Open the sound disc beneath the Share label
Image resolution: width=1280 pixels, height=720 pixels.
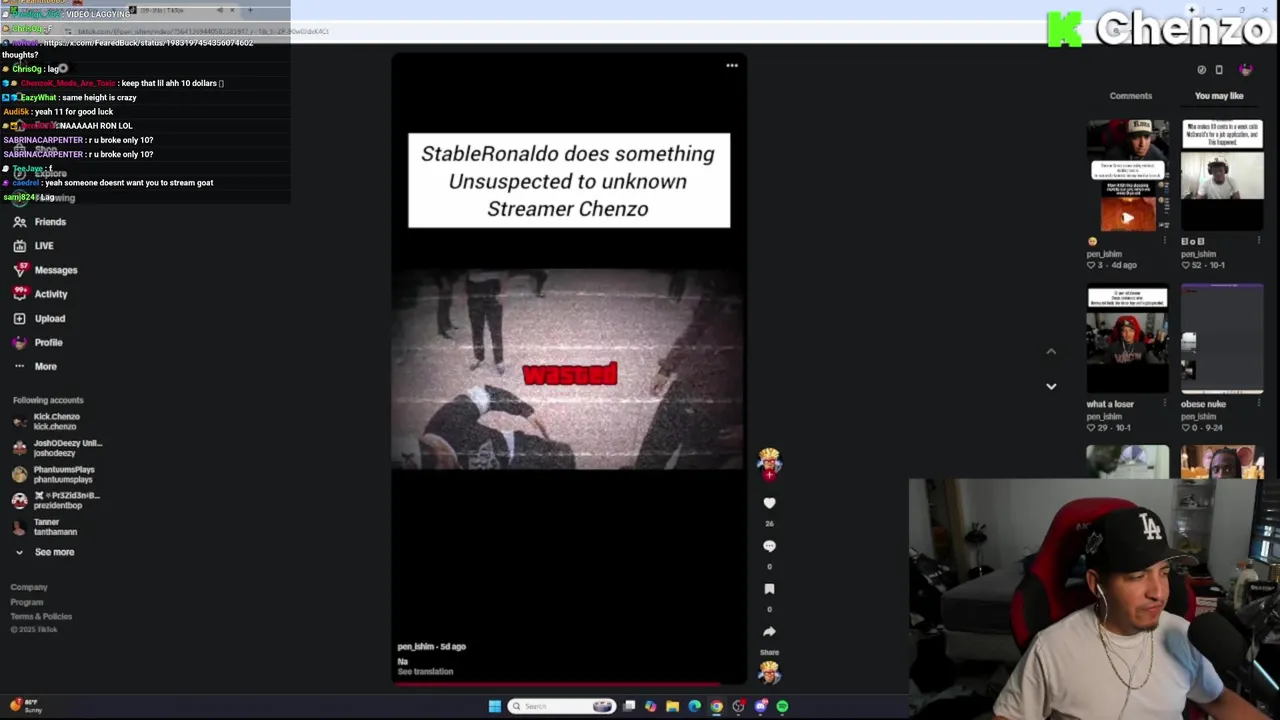coord(769,672)
